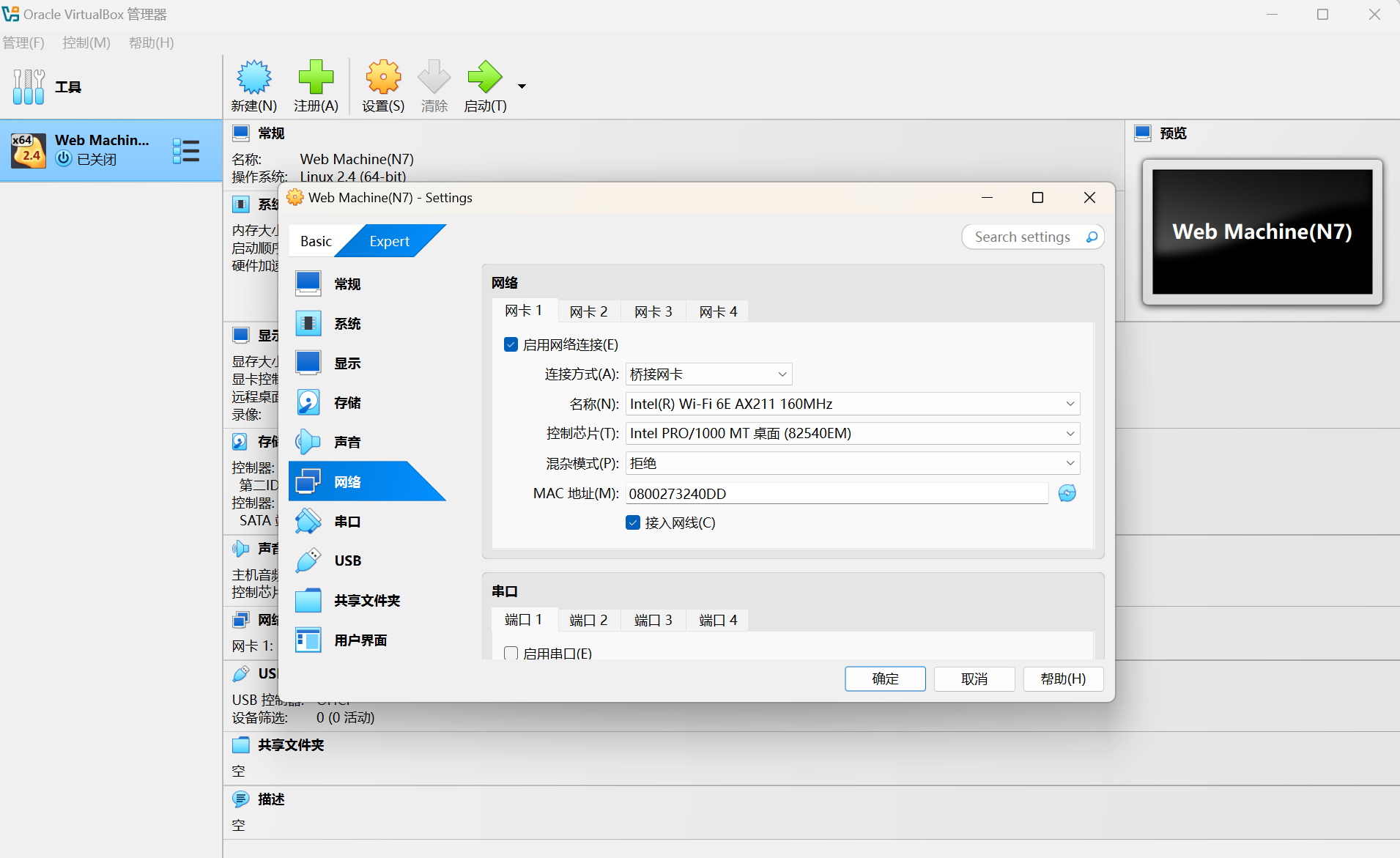This screenshot has width=1400, height=858.
Task: Toggle 接入网线(C) cable connected checkbox
Action: pos(633,522)
